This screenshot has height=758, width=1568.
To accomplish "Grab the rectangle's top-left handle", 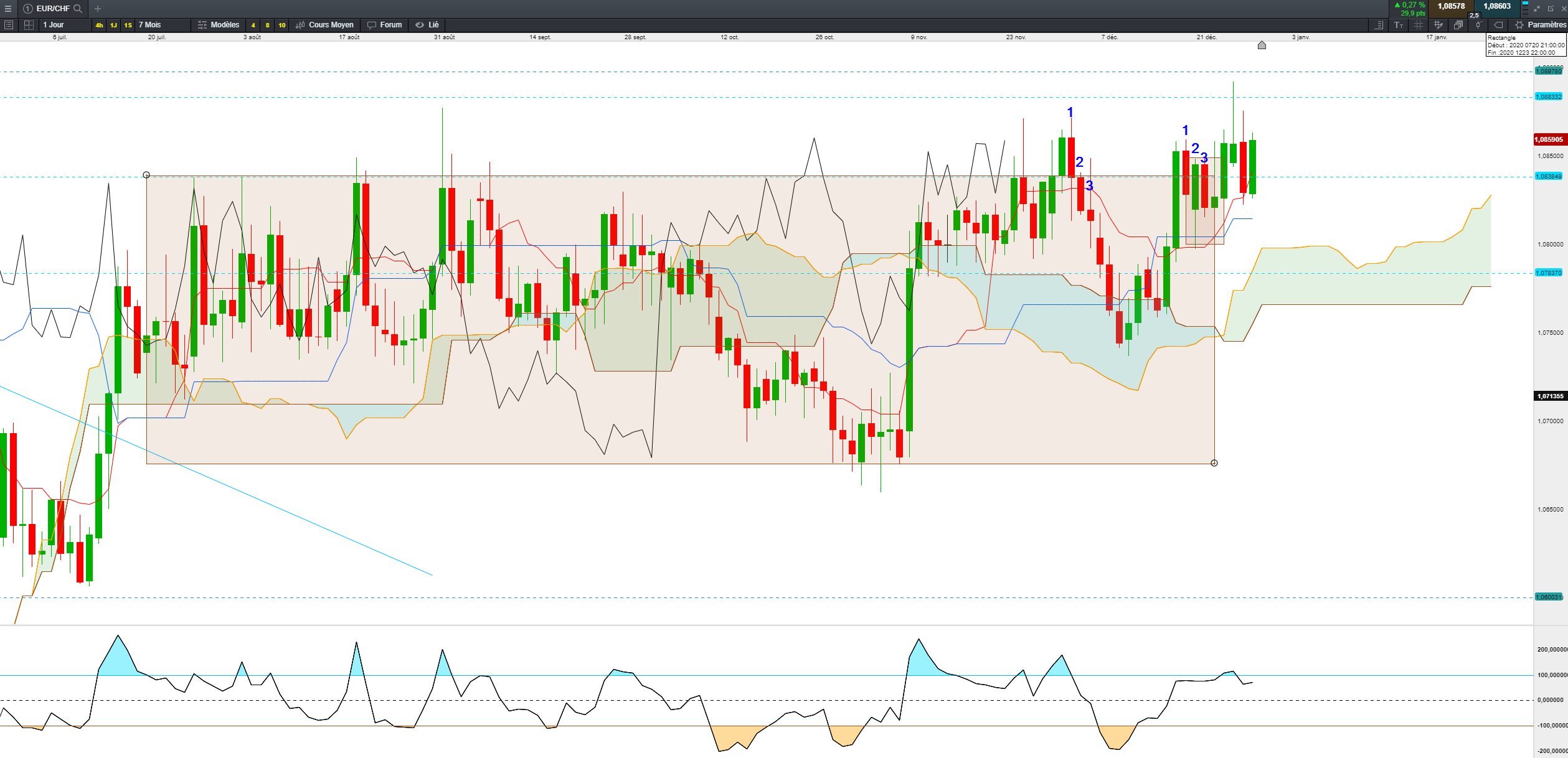I will click(146, 175).
